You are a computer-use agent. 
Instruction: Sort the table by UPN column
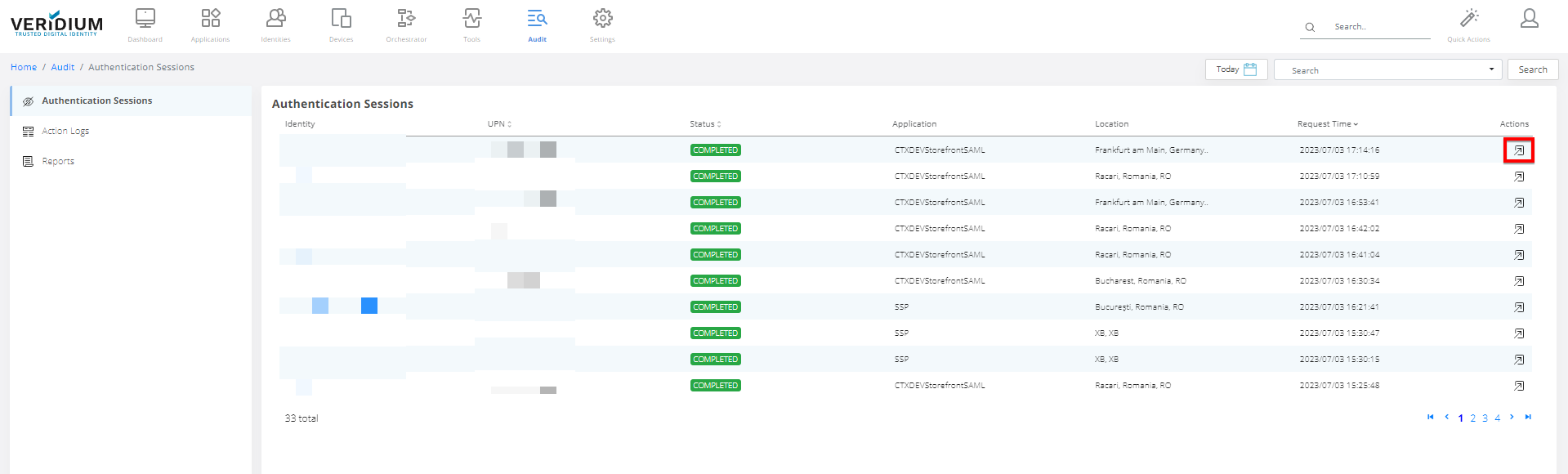(499, 124)
